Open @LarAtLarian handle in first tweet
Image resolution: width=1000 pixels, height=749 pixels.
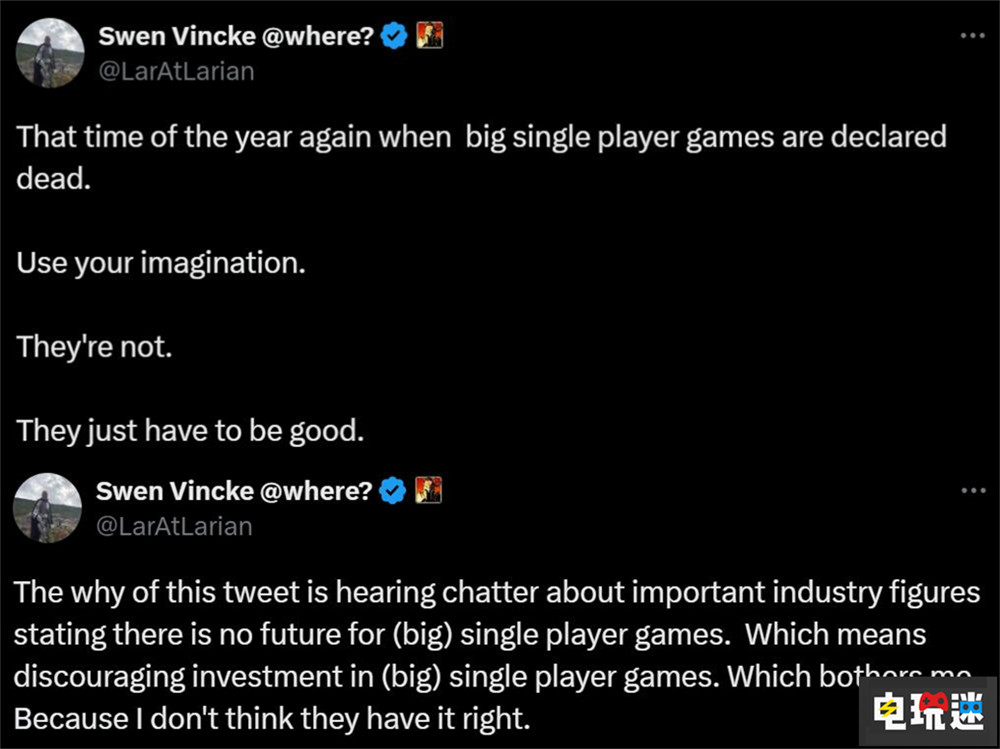[175, 71]
